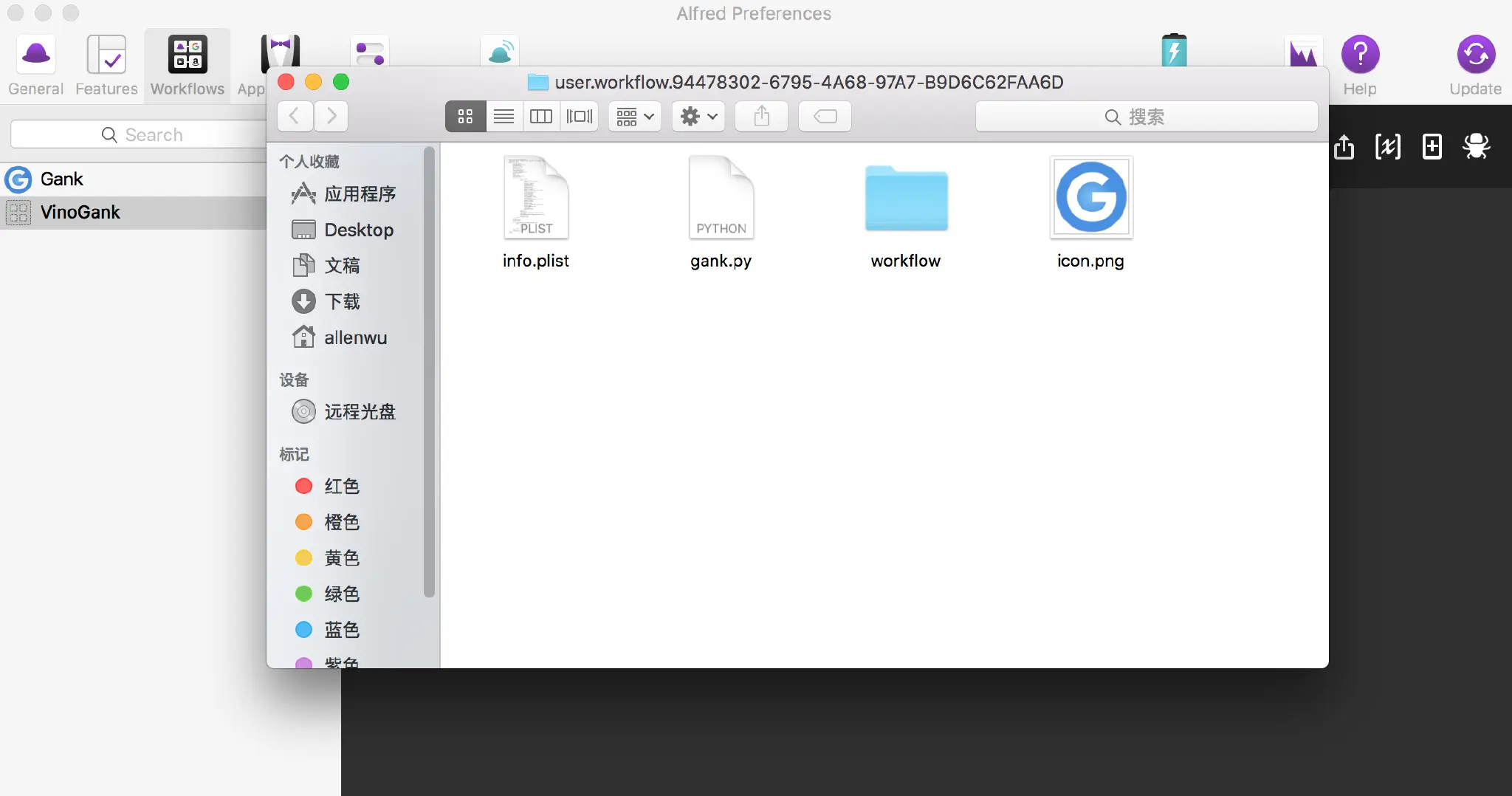Click the 设备 sidebar section header
Screen dimensions: 1512x796
tap(294, 380)
